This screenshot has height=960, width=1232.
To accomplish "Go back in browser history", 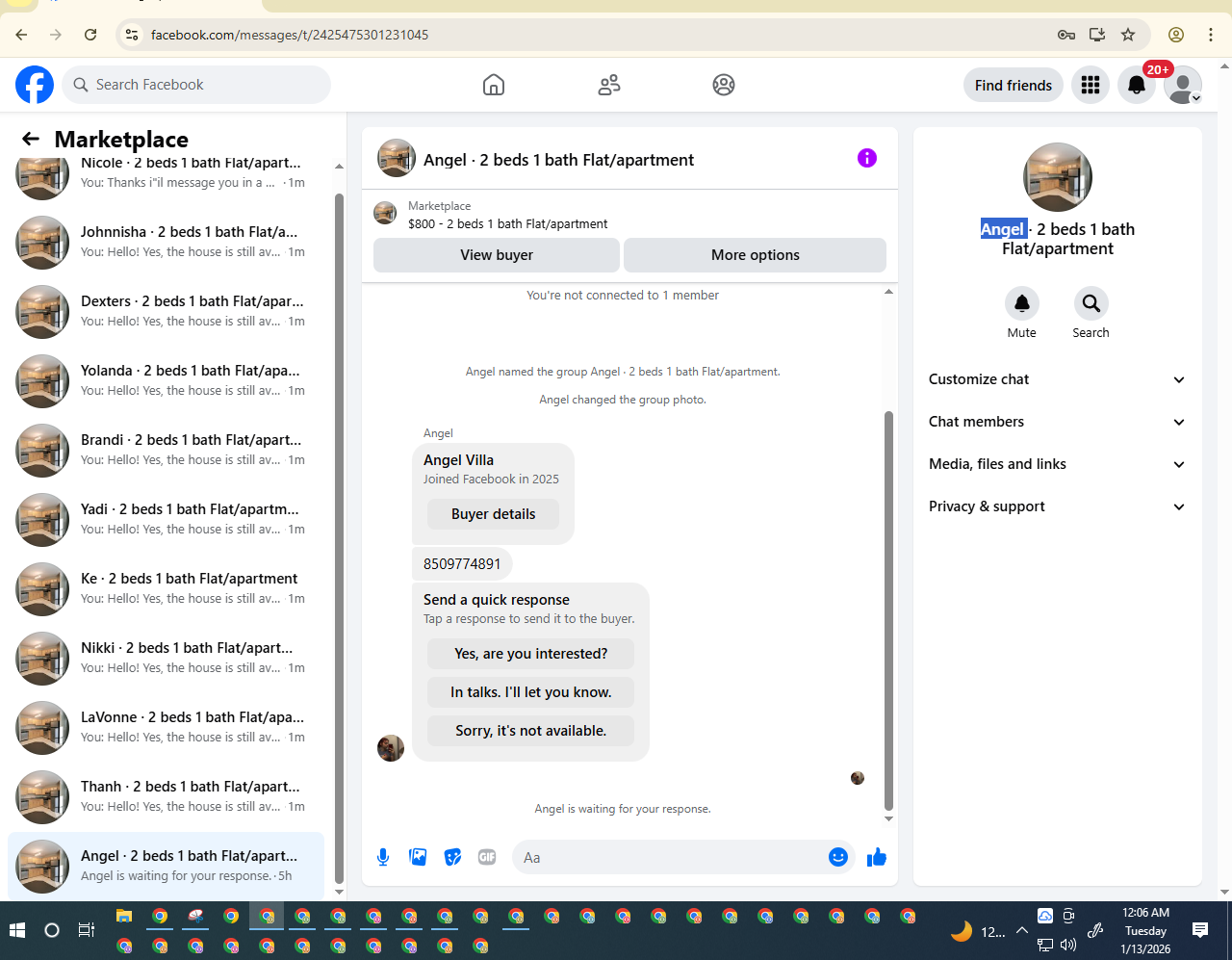I will [x=21, y=35].
